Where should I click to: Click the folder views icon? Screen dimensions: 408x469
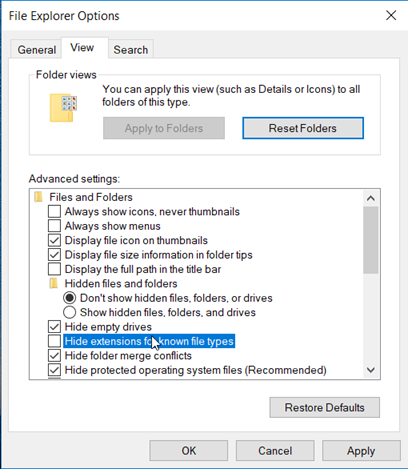pyautogui.click(x=63, y=107)
